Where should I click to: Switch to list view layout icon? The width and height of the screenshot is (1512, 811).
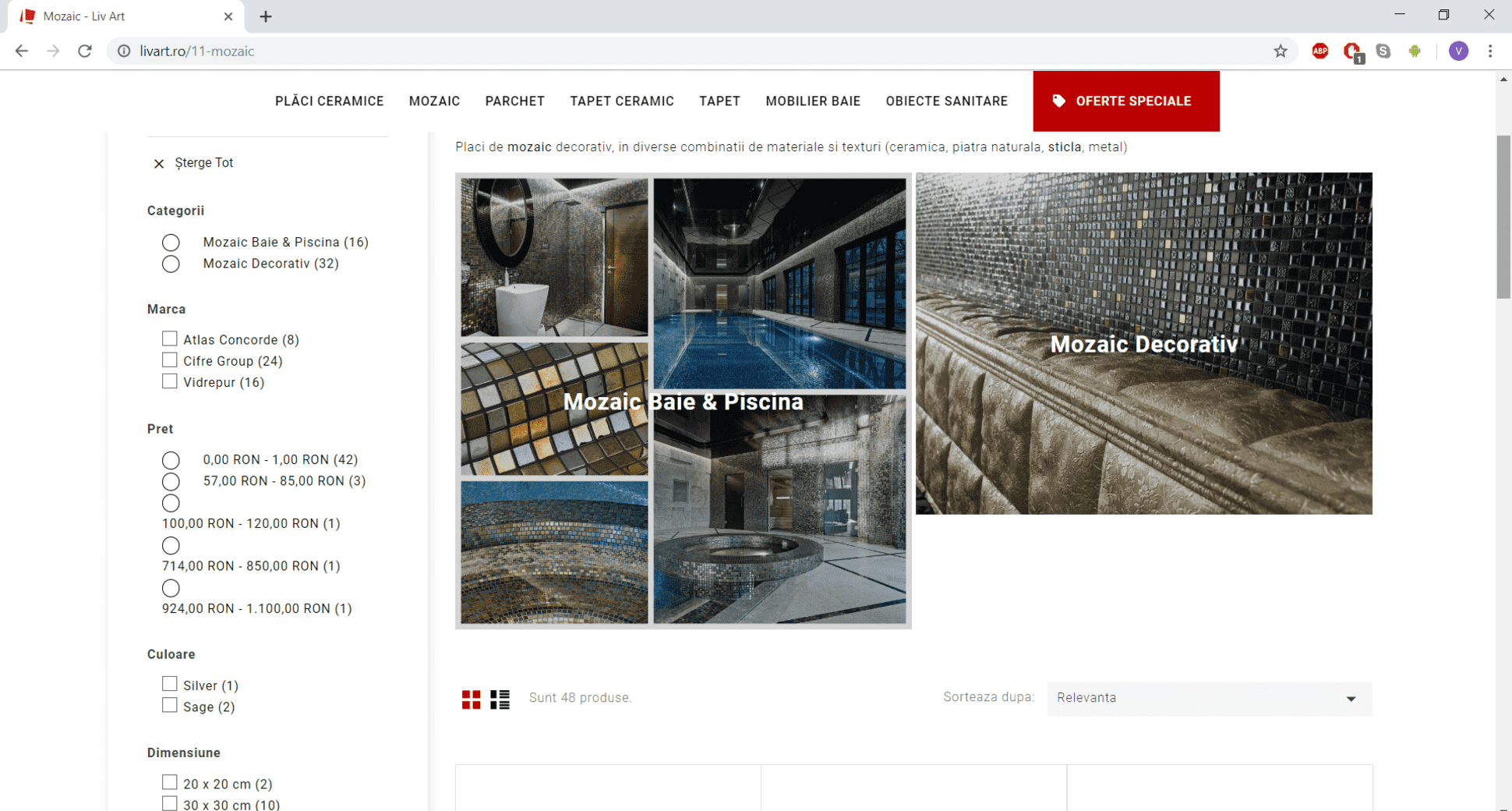pyautogui.click(x=500, y=699)
